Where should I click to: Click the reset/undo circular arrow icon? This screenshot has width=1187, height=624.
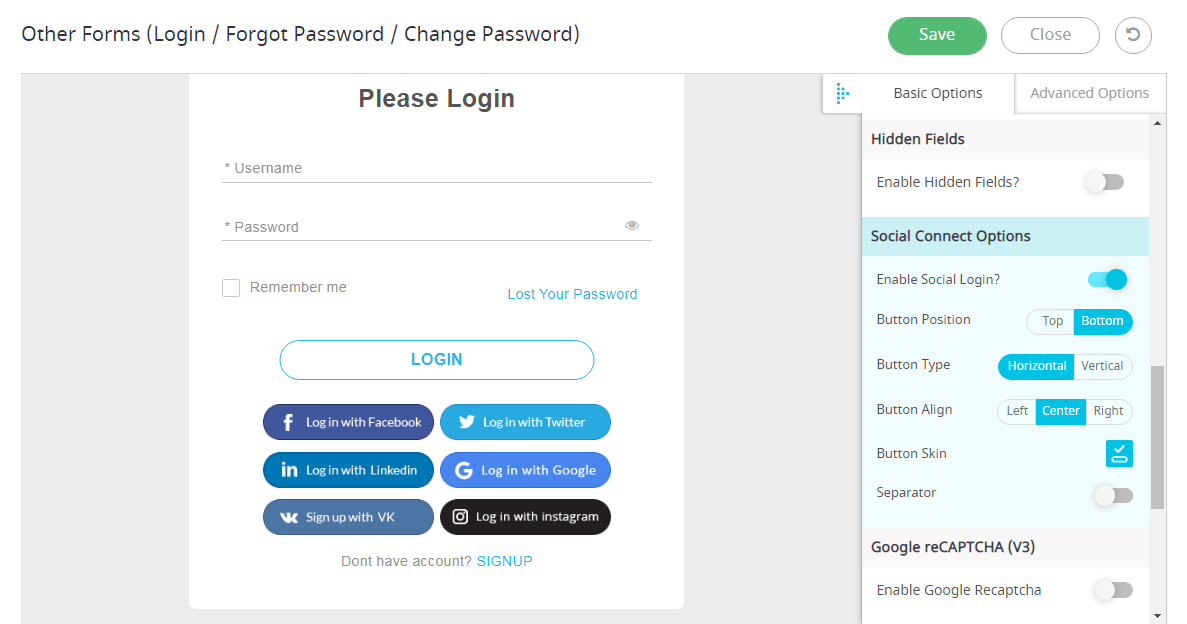(x=1132, y=35)
